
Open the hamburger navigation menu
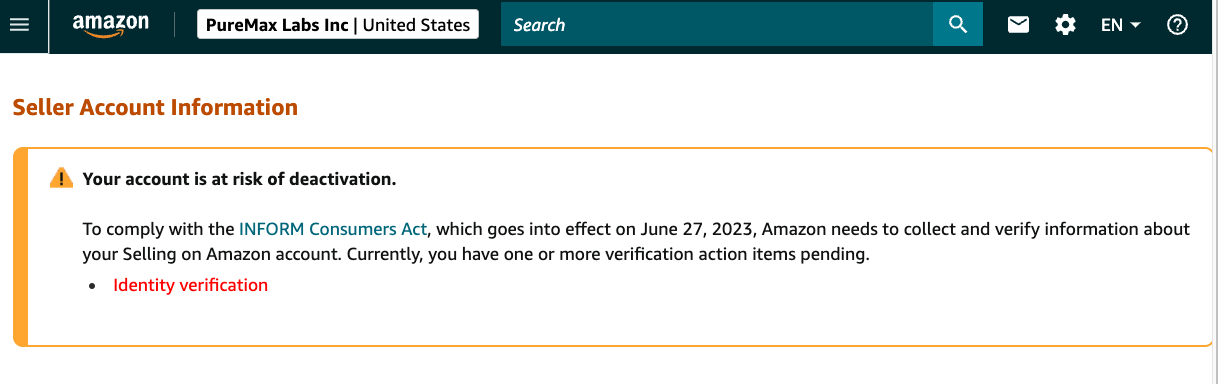point(19,25)
